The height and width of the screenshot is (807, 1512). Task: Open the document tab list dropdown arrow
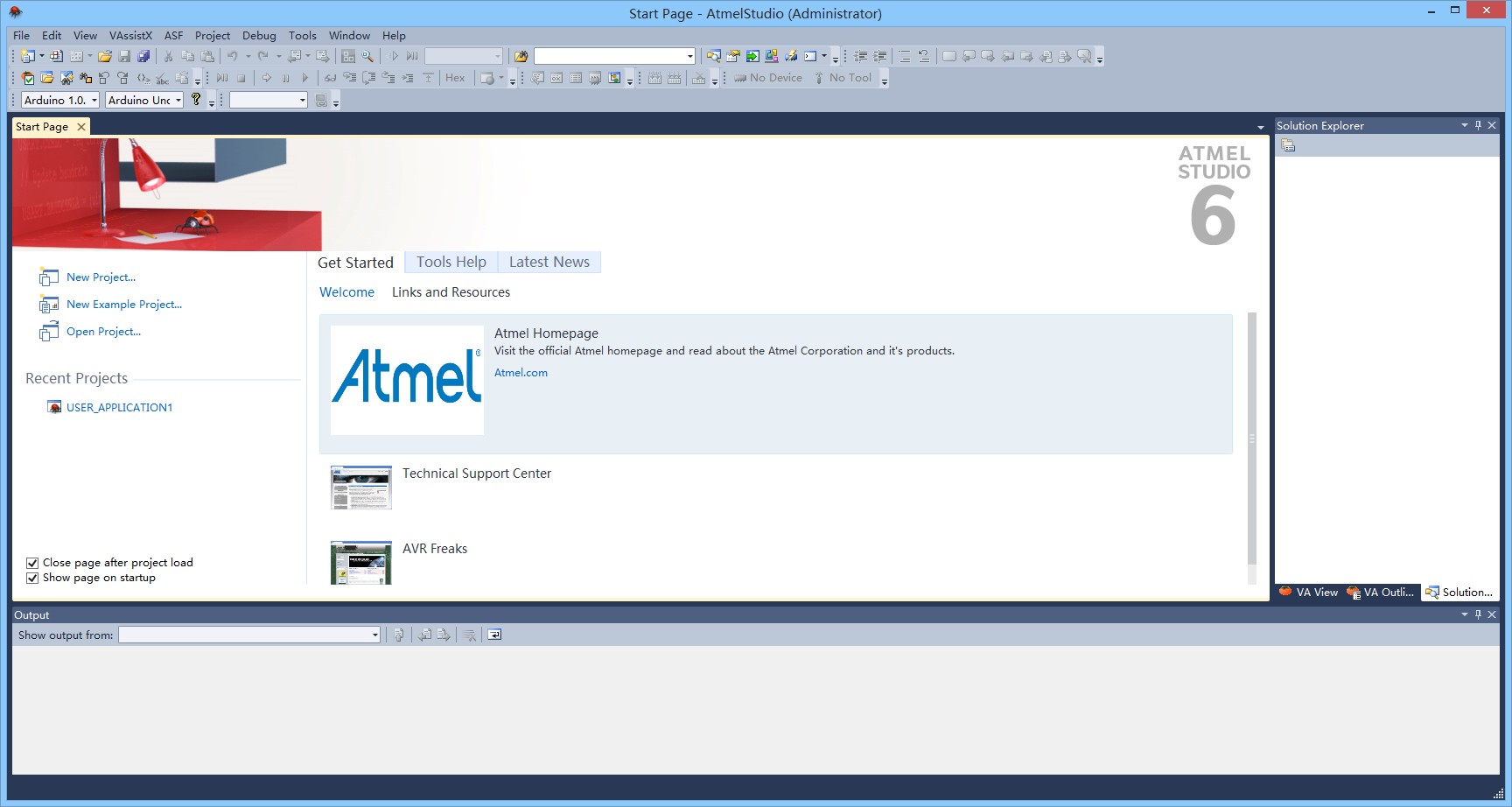1261,128
